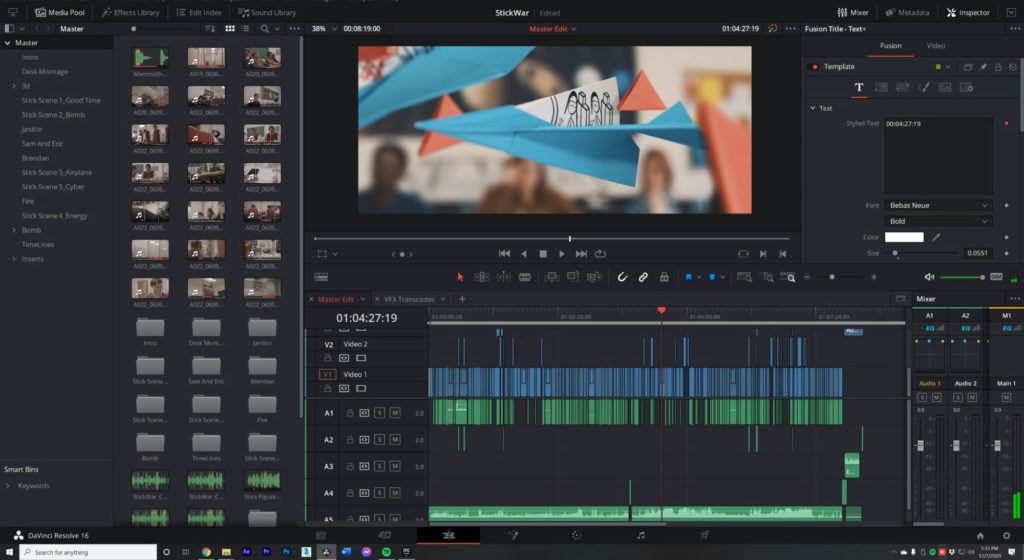The image size is (1024, 560).
Task: Toggle timeline Snapping magnet icon
Action: pyautogui.click(x=622, y=277)
